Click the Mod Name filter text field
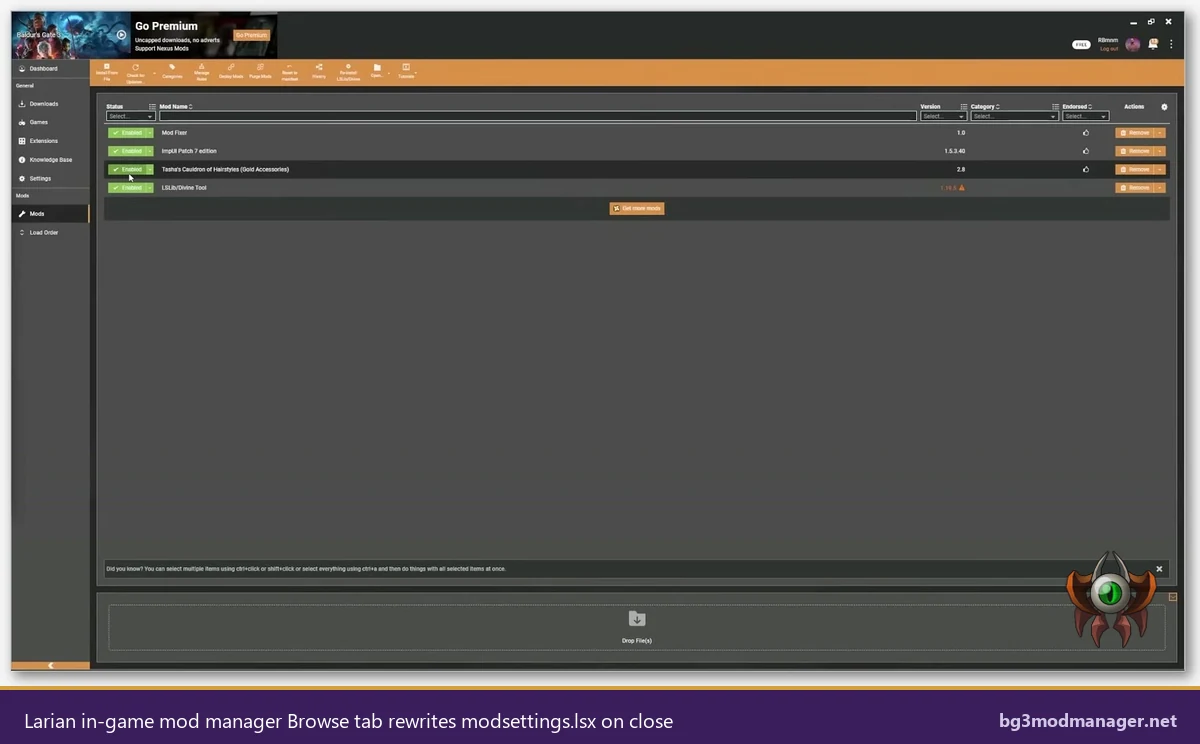The height and width of the screenshot is (744, 1200). [538, 116]
